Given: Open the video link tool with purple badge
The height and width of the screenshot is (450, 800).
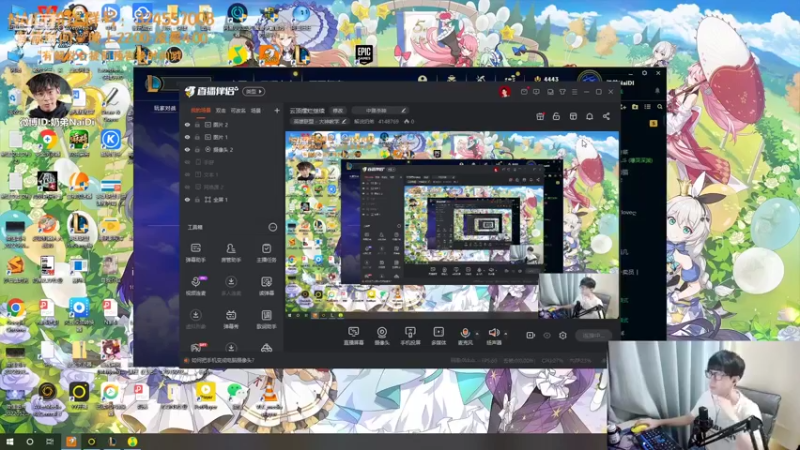Looking at the screenshot, I should coord(195,286).
